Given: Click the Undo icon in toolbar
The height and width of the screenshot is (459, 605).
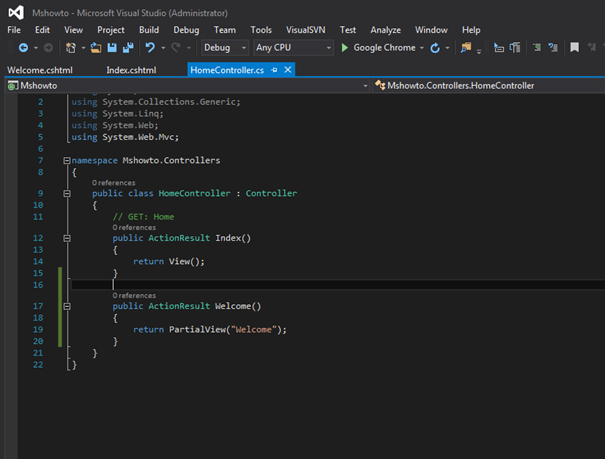Looking at the screenshot, I should pyautogui.click(x=150, y=48).
